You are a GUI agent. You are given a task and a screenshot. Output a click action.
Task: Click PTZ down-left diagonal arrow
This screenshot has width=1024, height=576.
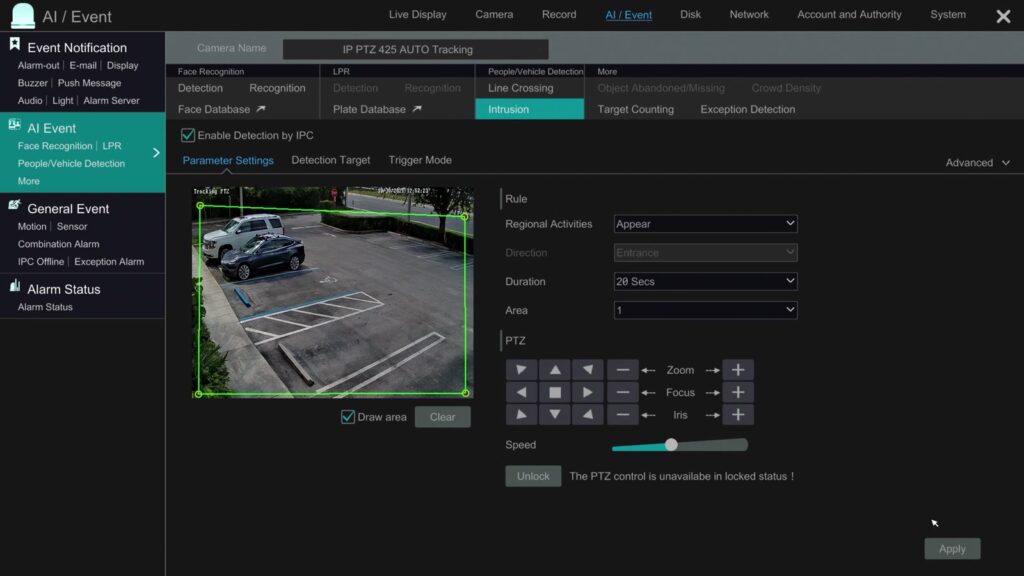521,415
